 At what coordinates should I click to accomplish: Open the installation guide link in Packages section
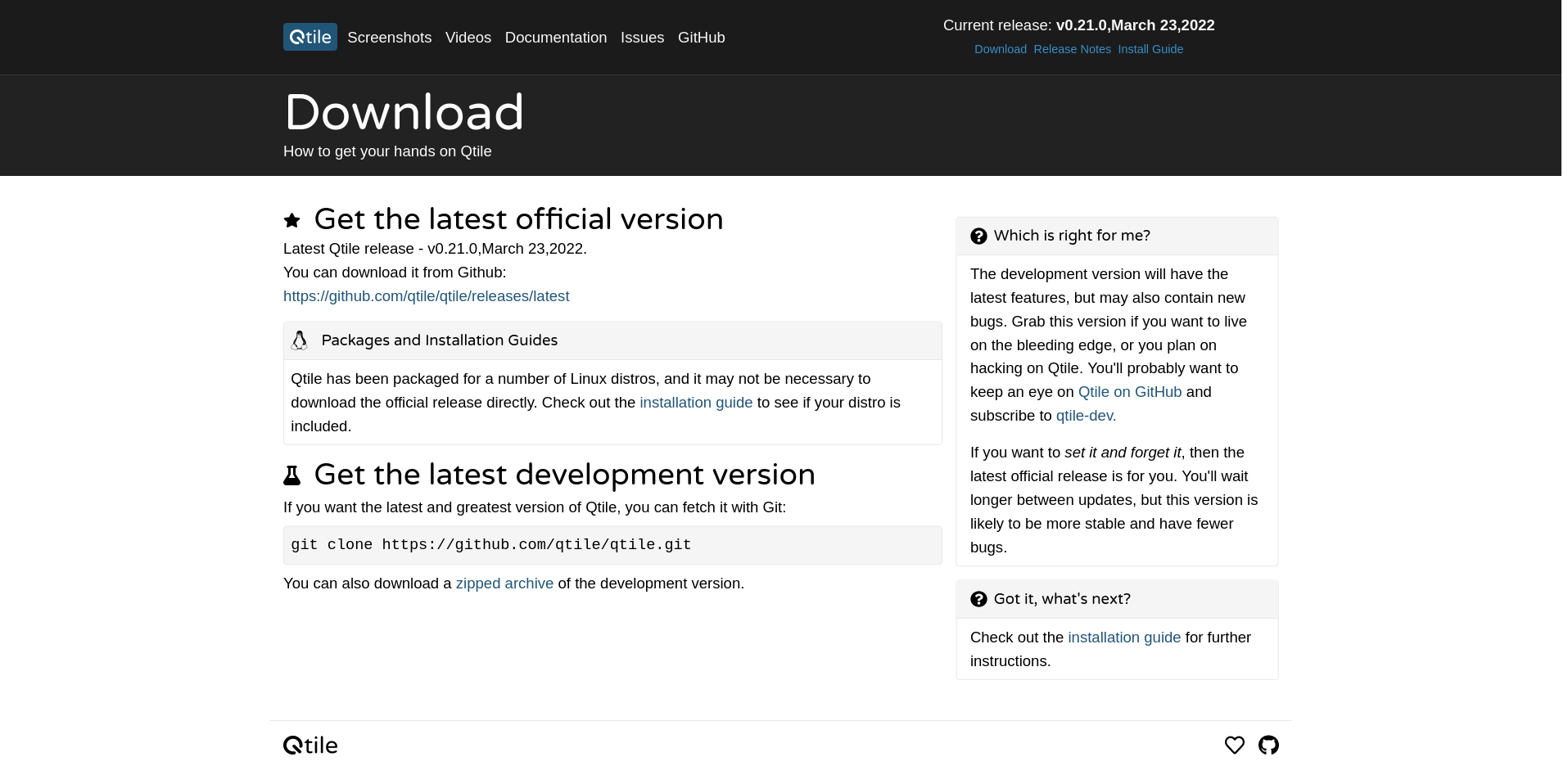(695, 403)
